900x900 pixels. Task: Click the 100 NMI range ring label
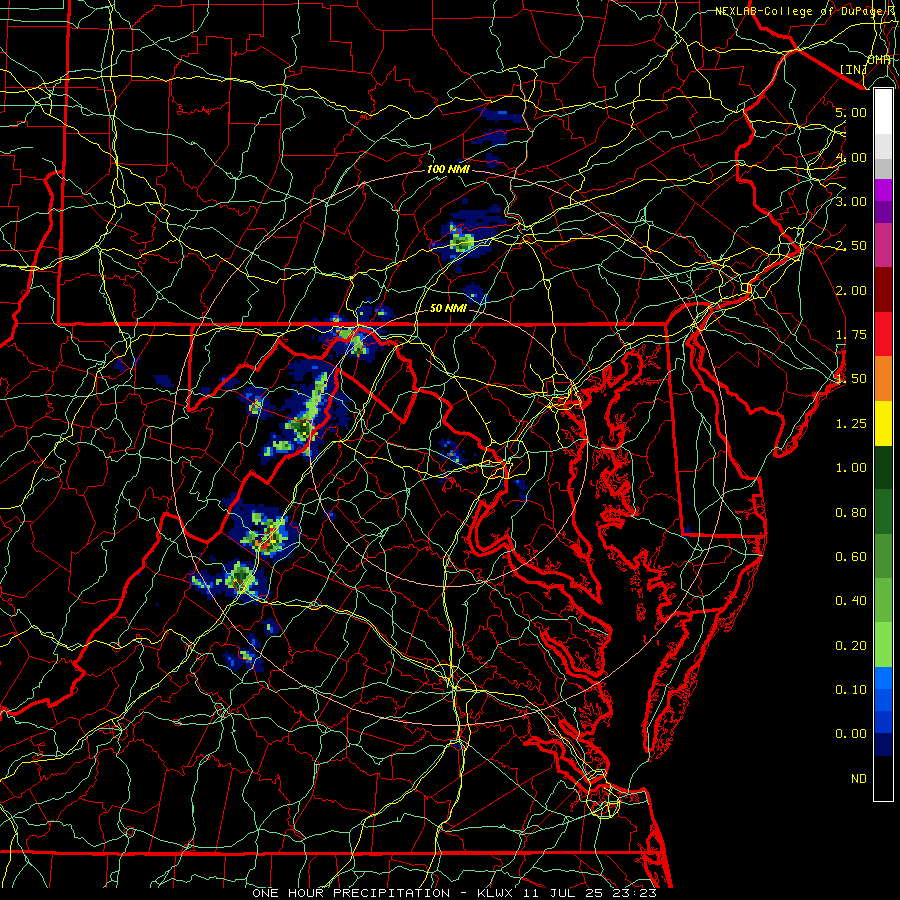coord(448,170)
